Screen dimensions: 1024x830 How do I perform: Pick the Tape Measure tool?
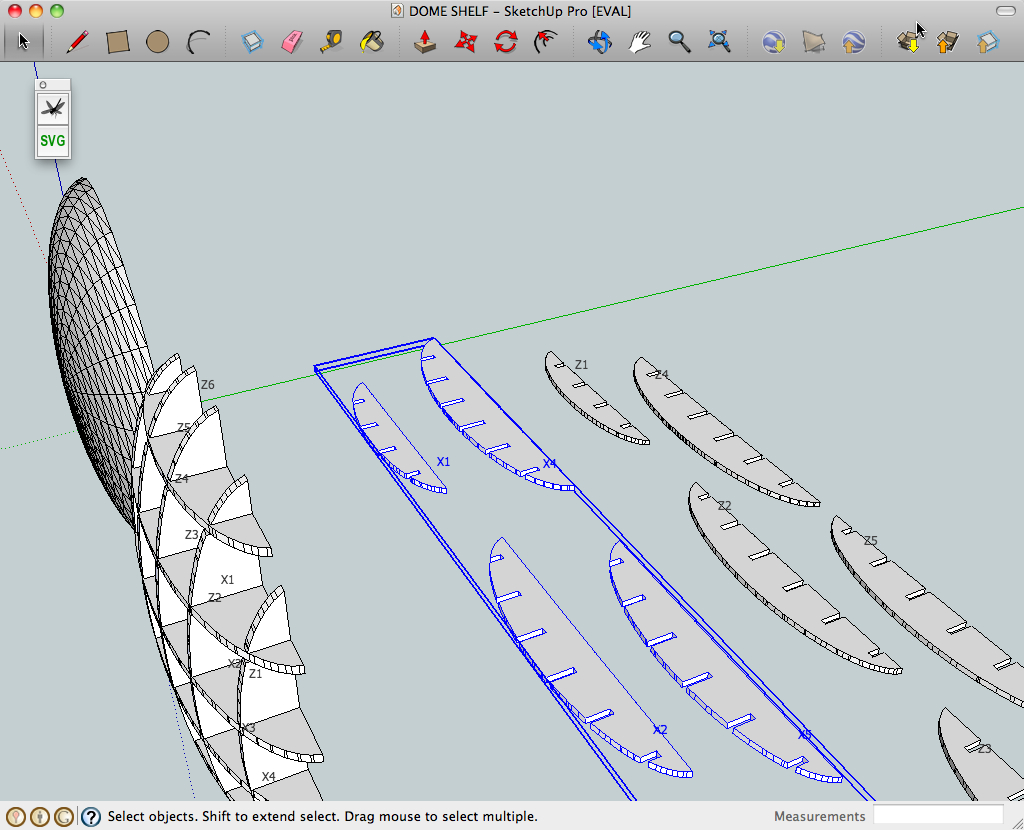(x=332, y=42)
